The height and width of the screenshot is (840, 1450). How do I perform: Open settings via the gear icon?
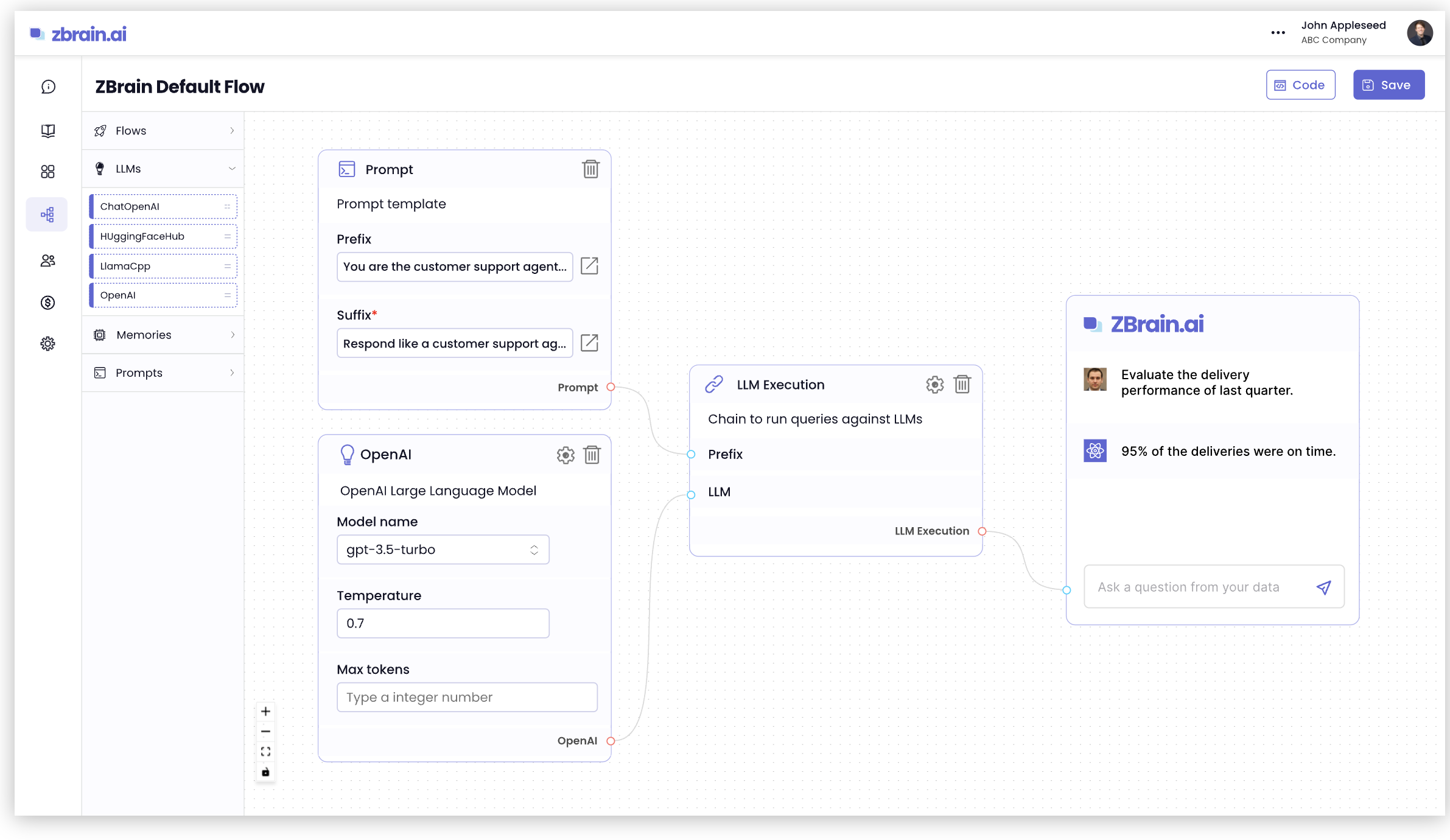point(47,343)
